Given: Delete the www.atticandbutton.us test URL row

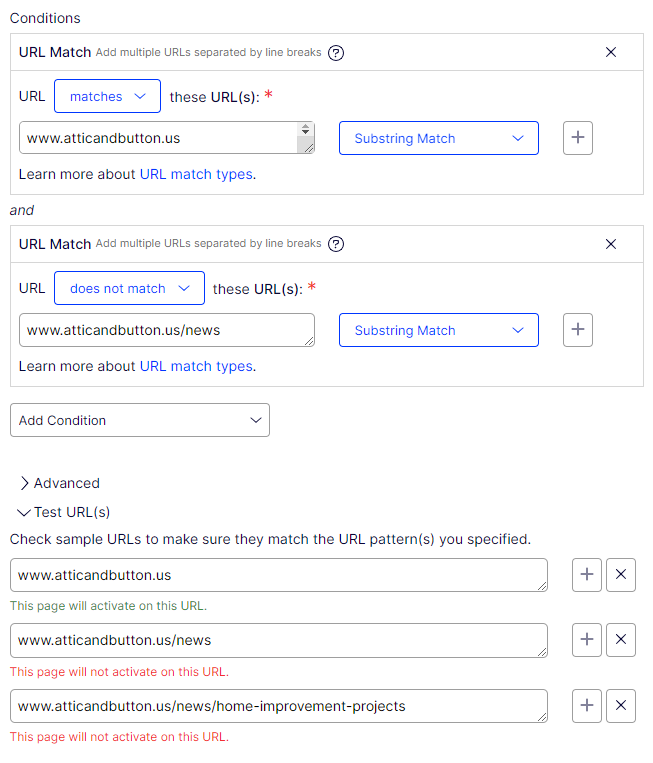Looking at the screenshot, I should [x=621, y=575].
